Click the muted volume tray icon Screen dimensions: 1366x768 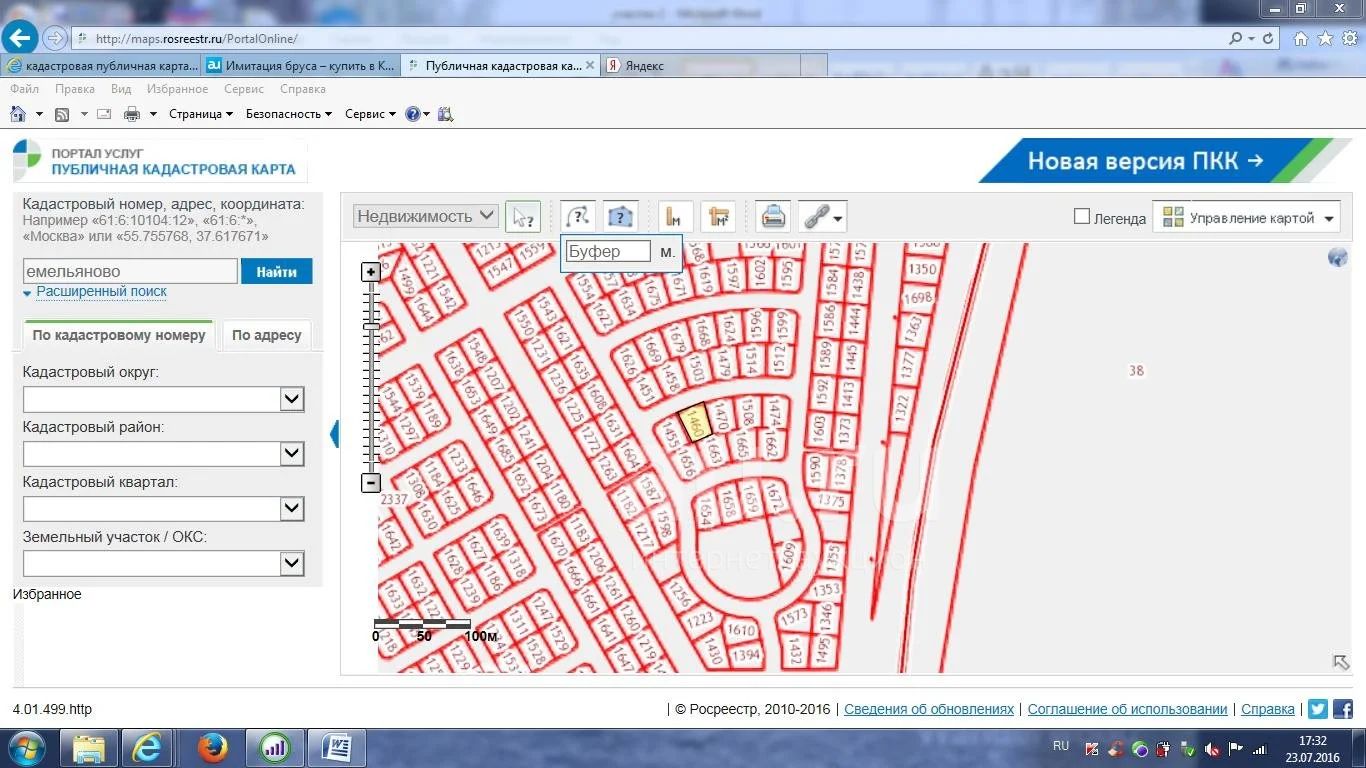point(1212,749)
